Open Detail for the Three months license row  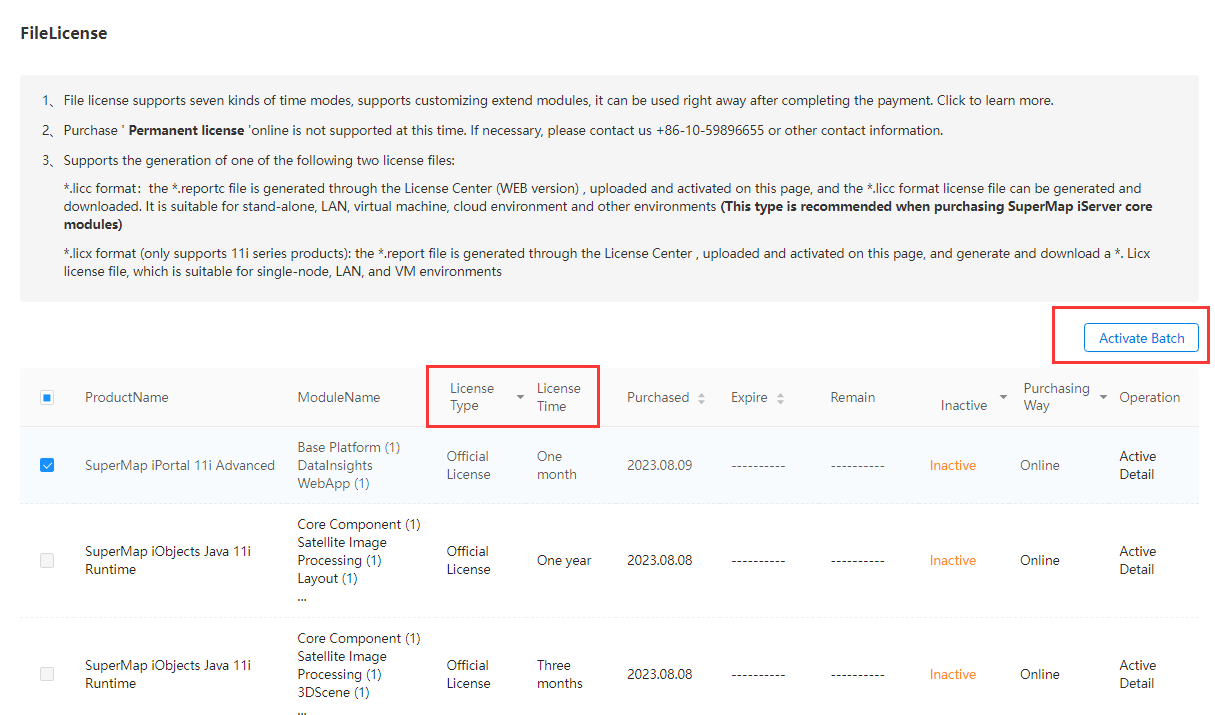point(1137,683)
